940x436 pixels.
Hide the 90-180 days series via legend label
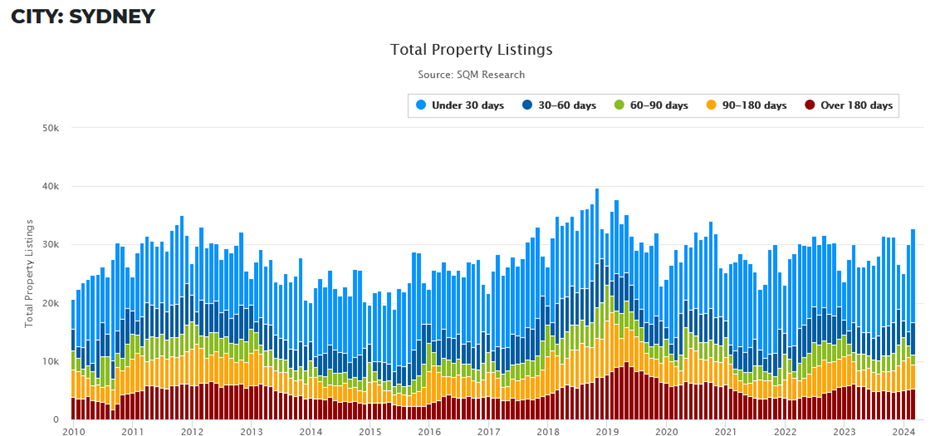point(755,105)
